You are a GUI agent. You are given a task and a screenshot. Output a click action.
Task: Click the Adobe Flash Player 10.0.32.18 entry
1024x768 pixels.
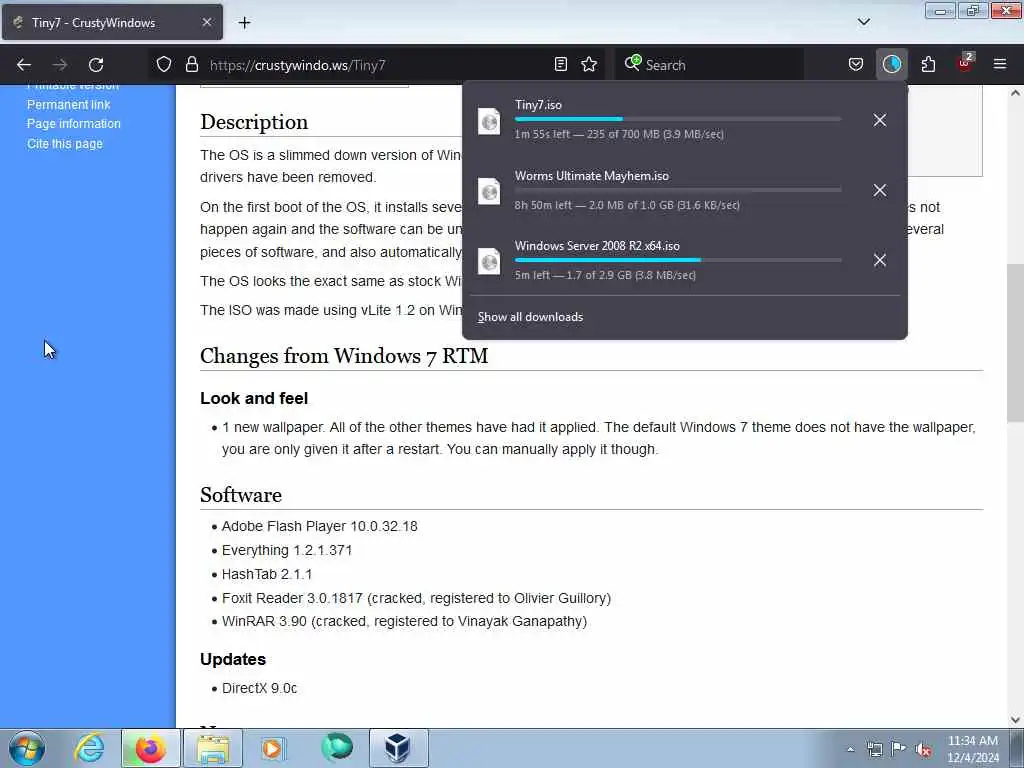pyautogui.click(x=319, y=526)
